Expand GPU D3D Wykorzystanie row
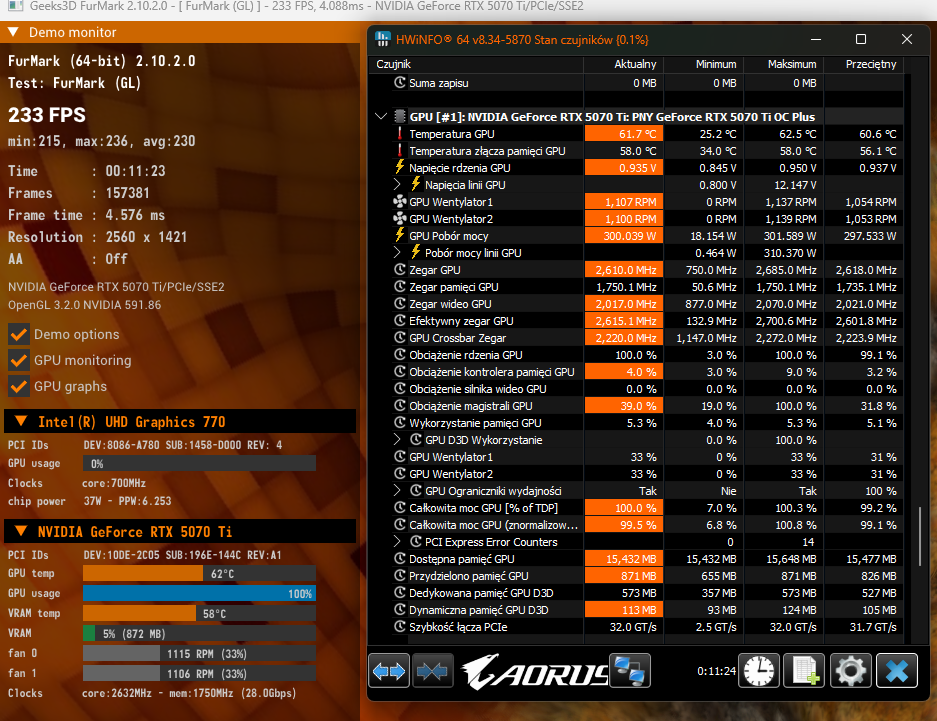 point(397,440)
